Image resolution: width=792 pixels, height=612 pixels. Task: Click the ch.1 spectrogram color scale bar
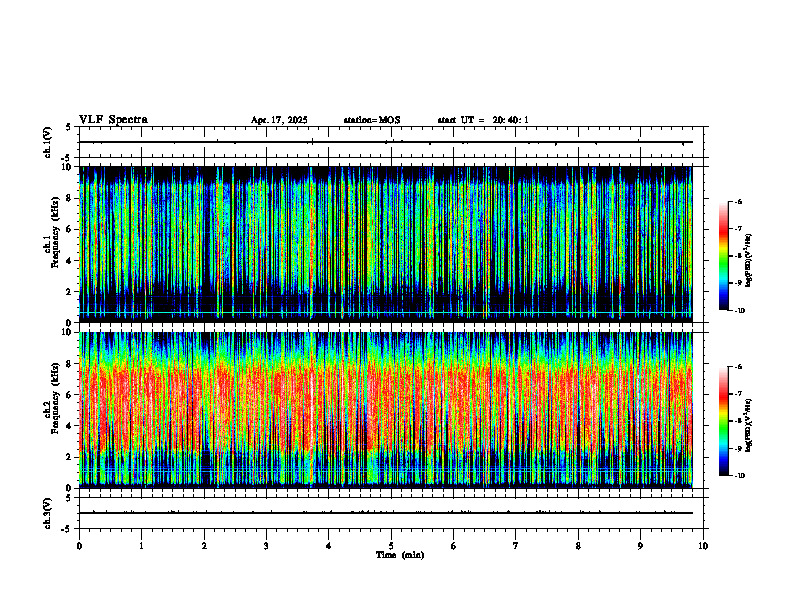[x=723, y=256]
